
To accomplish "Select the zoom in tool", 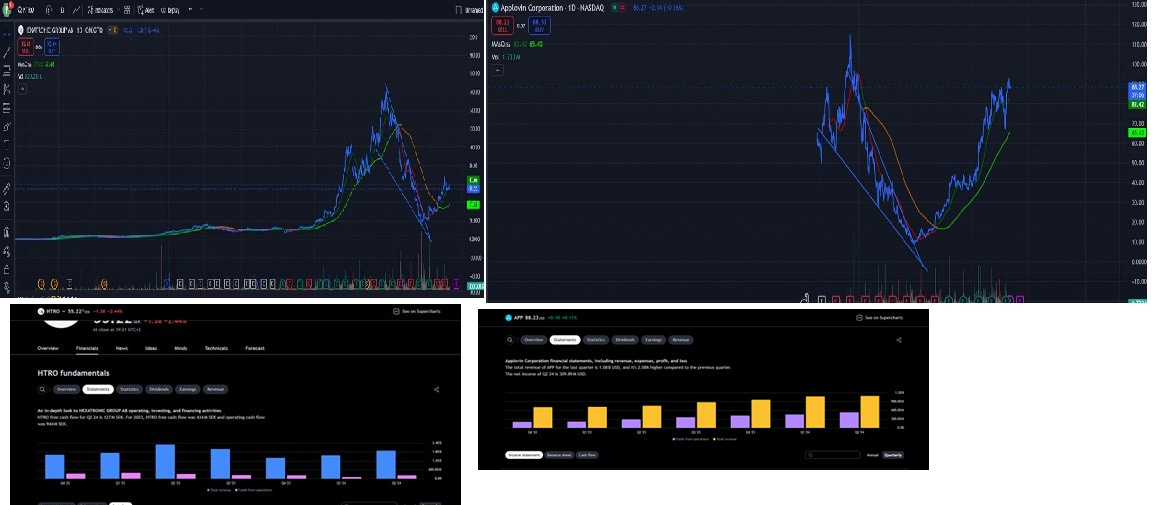I will click(x=7, y=206).
